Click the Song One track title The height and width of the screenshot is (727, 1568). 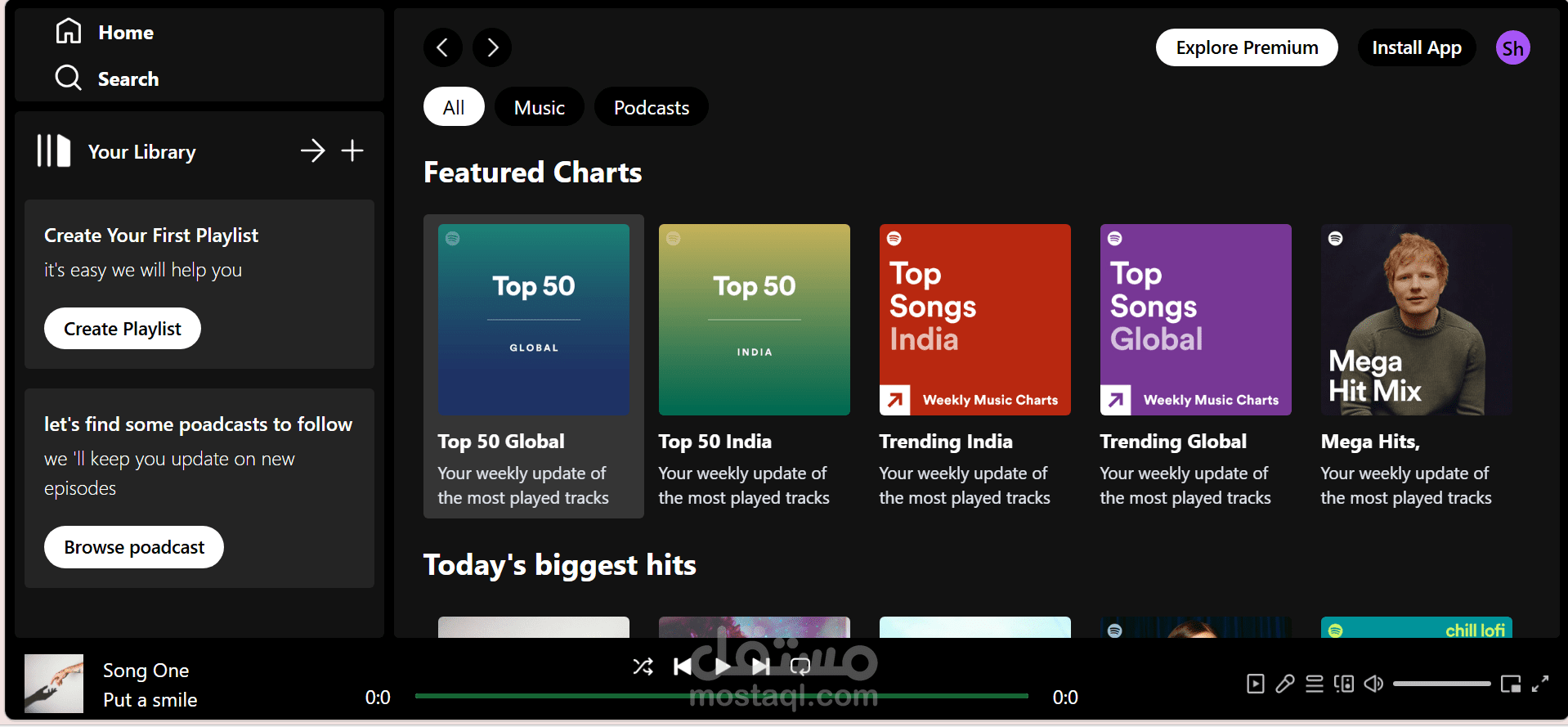point(146,671)
